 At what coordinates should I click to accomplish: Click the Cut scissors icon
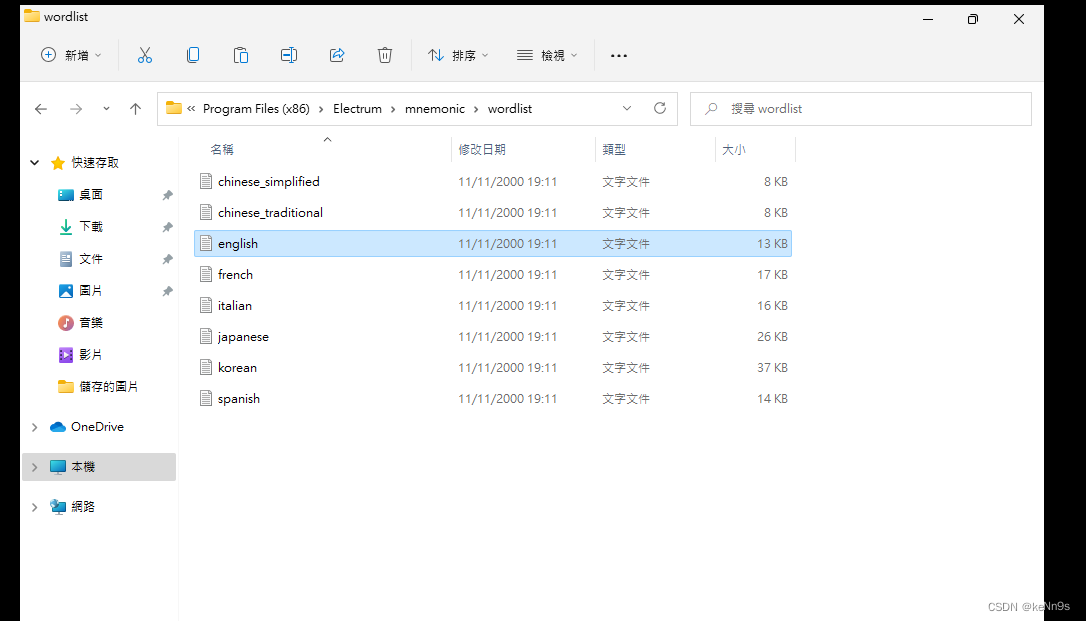[145, 55]
